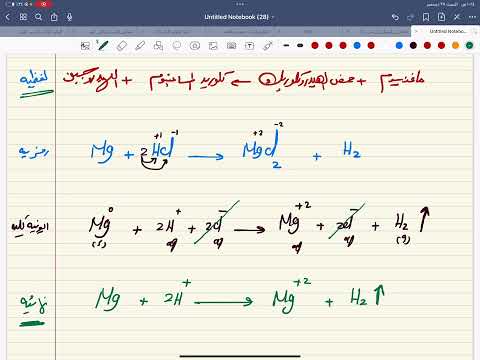This screenshot has height=360, width=480.
Task: Pick the orange color swatch
Action: tap(455, 45)
